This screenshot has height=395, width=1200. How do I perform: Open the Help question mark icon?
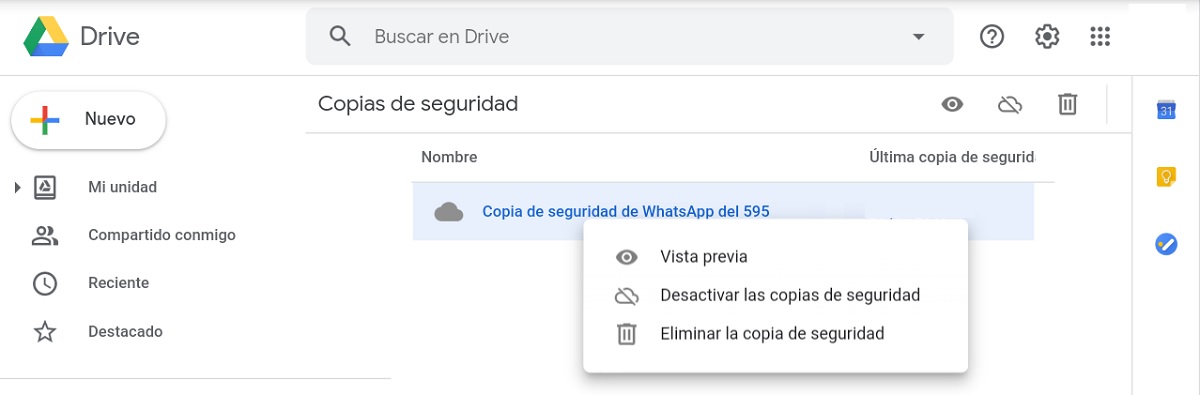(x=992, y=37)
